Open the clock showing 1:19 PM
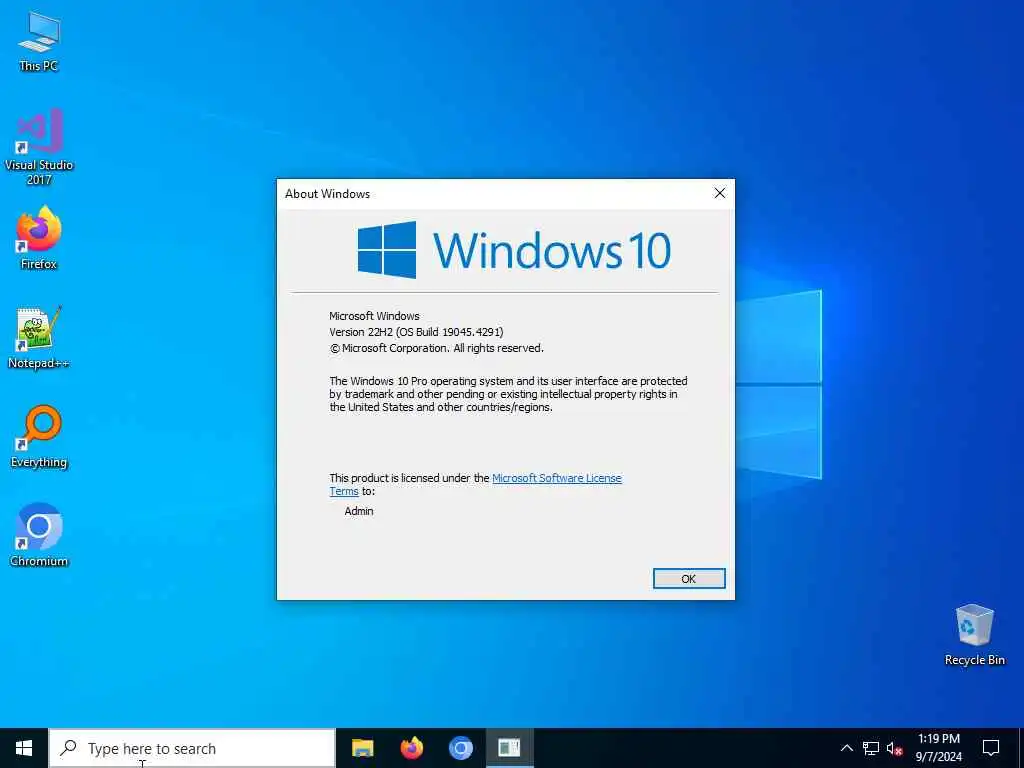 coord(939,748)
